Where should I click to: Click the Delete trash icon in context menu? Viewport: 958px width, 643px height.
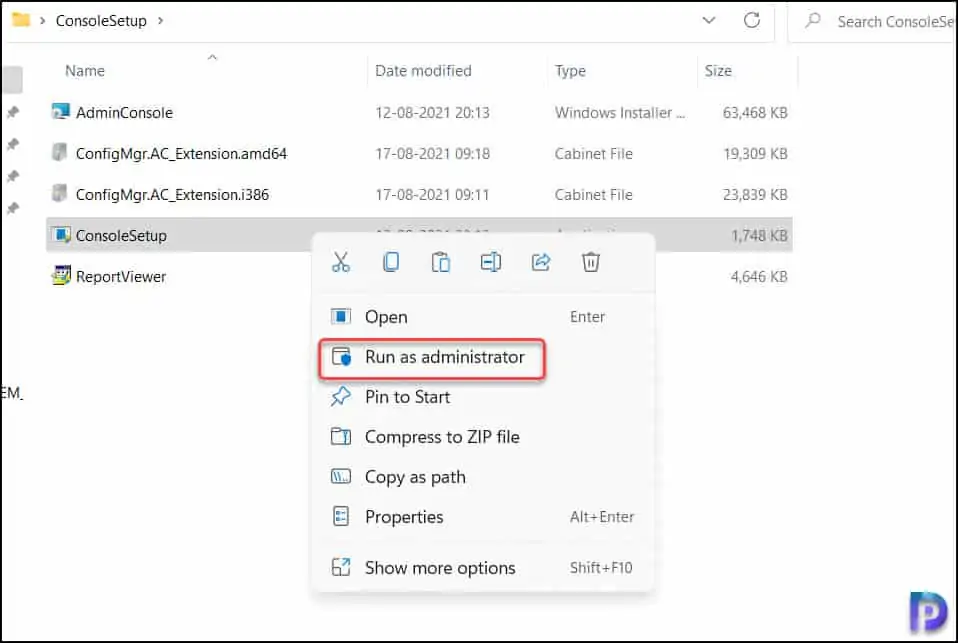[590, 262]
